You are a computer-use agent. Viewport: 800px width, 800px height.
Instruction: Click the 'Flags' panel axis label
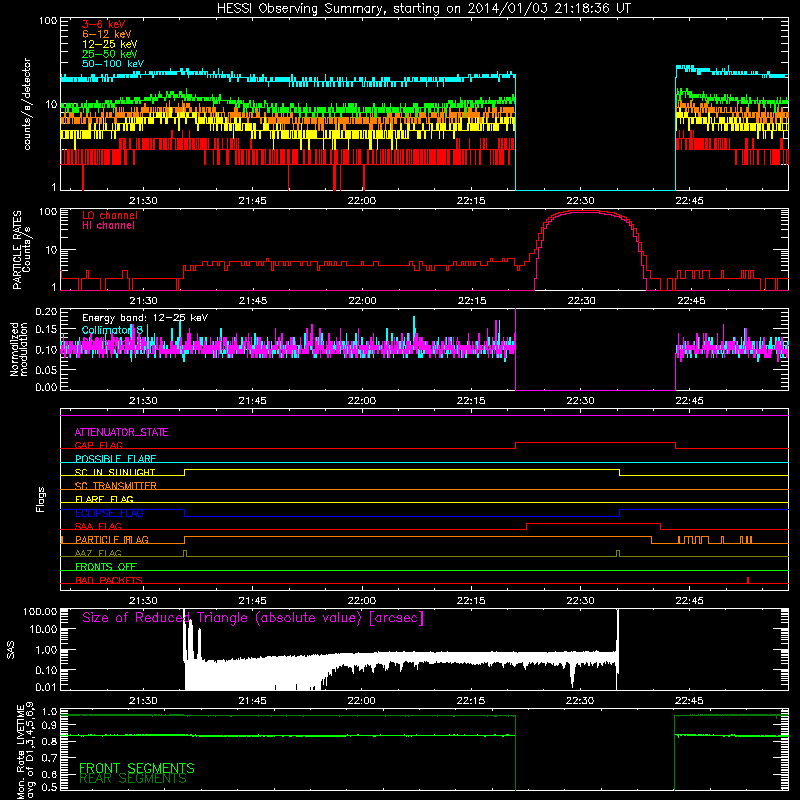pyautogui.click(x=40, y=499)
